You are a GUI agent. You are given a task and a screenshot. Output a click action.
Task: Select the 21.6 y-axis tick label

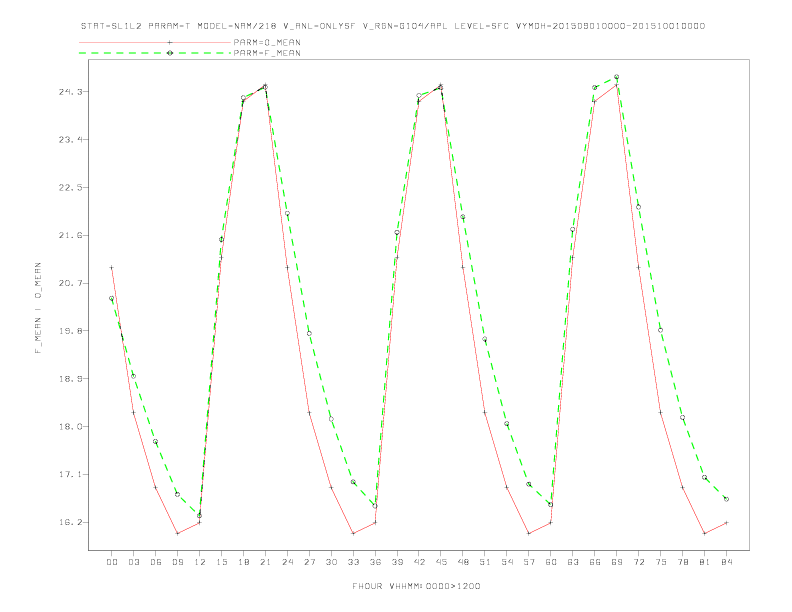[x=69, y=235]
